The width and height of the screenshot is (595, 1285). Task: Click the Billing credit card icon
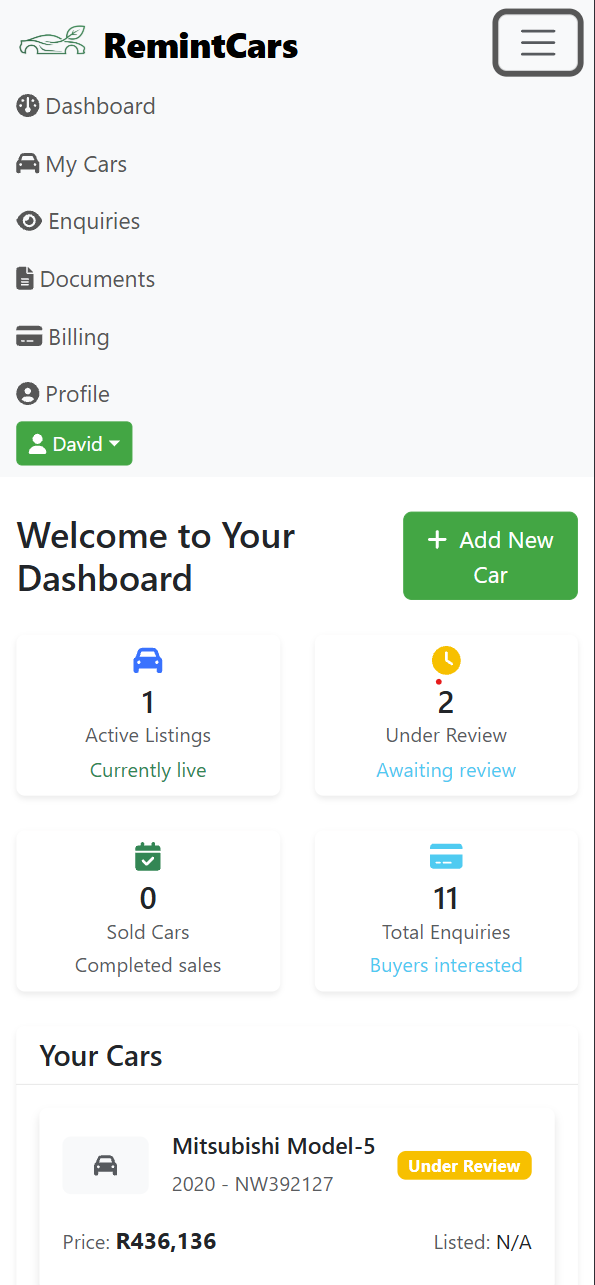[x=29, y=337]
